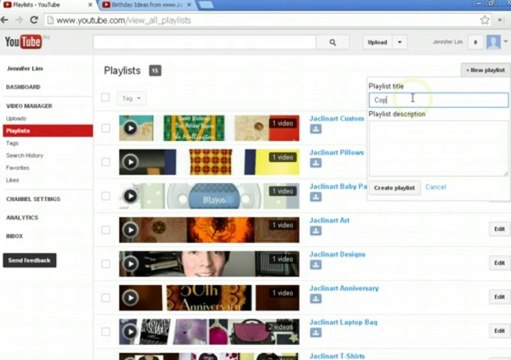
Task: Click the search magnifier button
Action: pyautogui.click(x=332, y=42)
